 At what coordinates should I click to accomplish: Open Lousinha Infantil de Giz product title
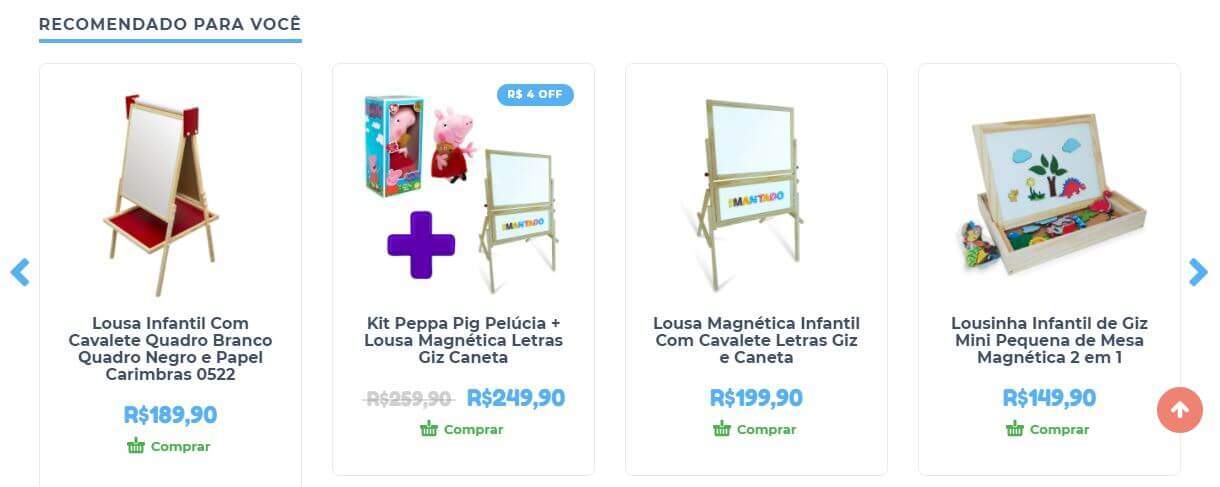[1049, 340]
